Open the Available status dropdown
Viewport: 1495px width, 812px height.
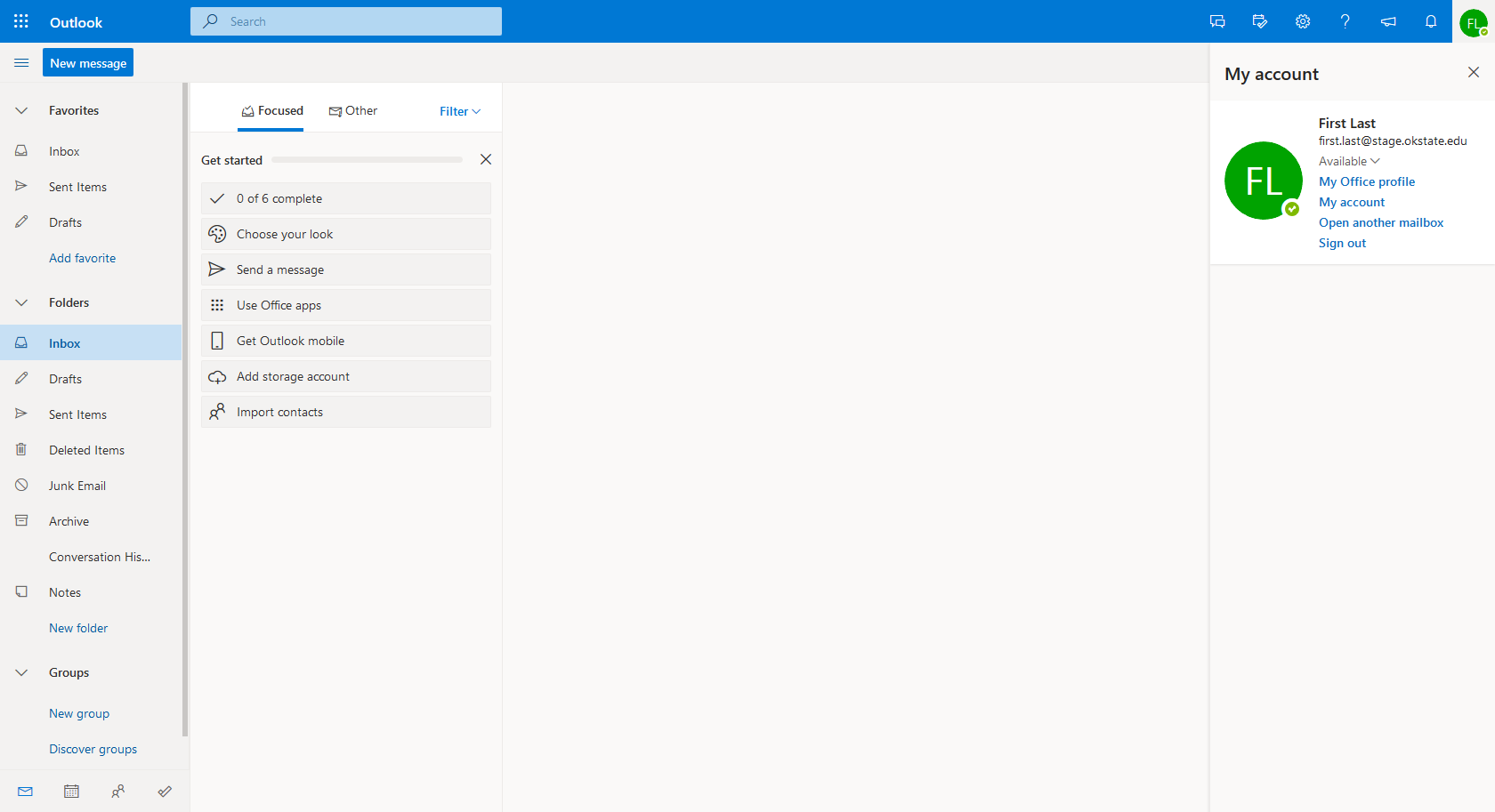(x=1349, y=161)
